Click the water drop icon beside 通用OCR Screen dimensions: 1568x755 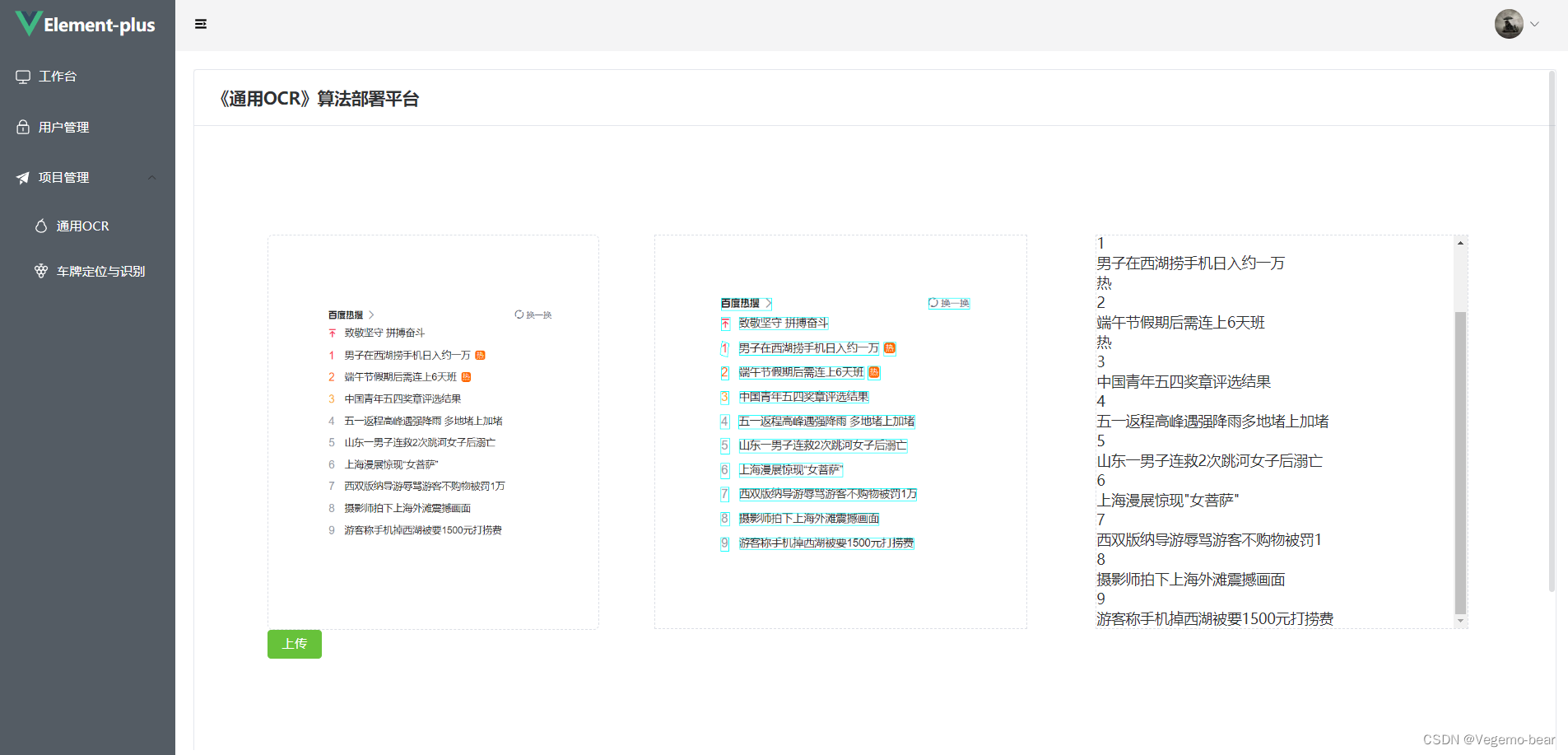(42, 225)
